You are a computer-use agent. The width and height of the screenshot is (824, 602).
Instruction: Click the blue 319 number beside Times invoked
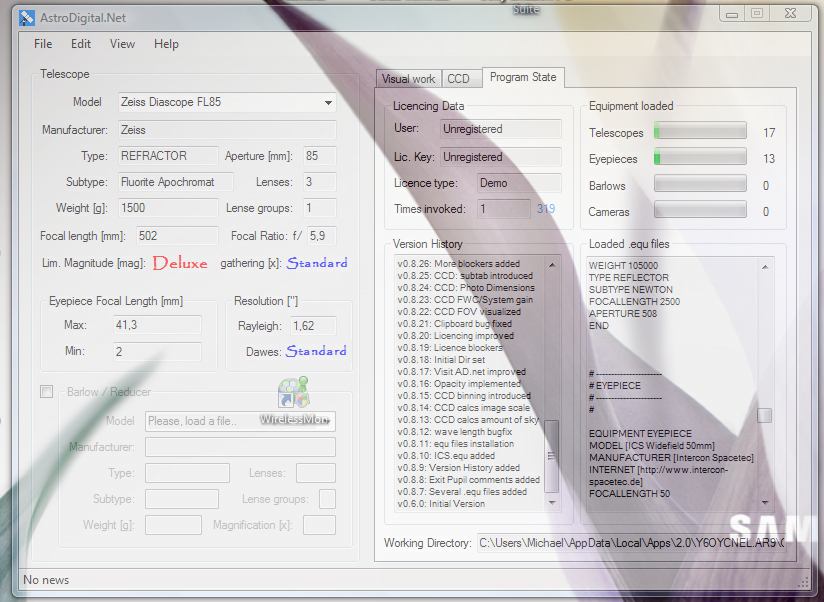546,209
